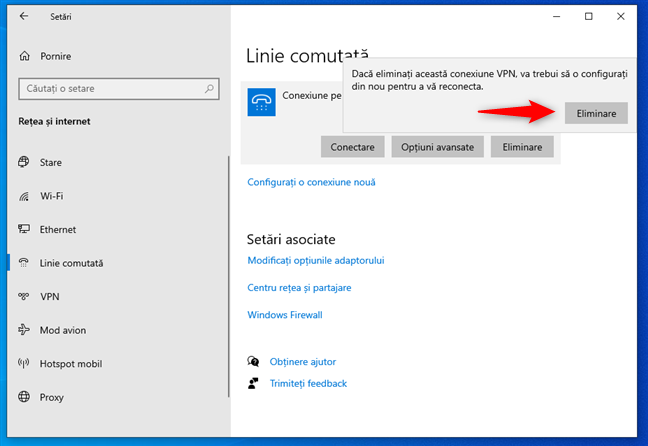Select the Ethernet monitor icon

point(24,230)
